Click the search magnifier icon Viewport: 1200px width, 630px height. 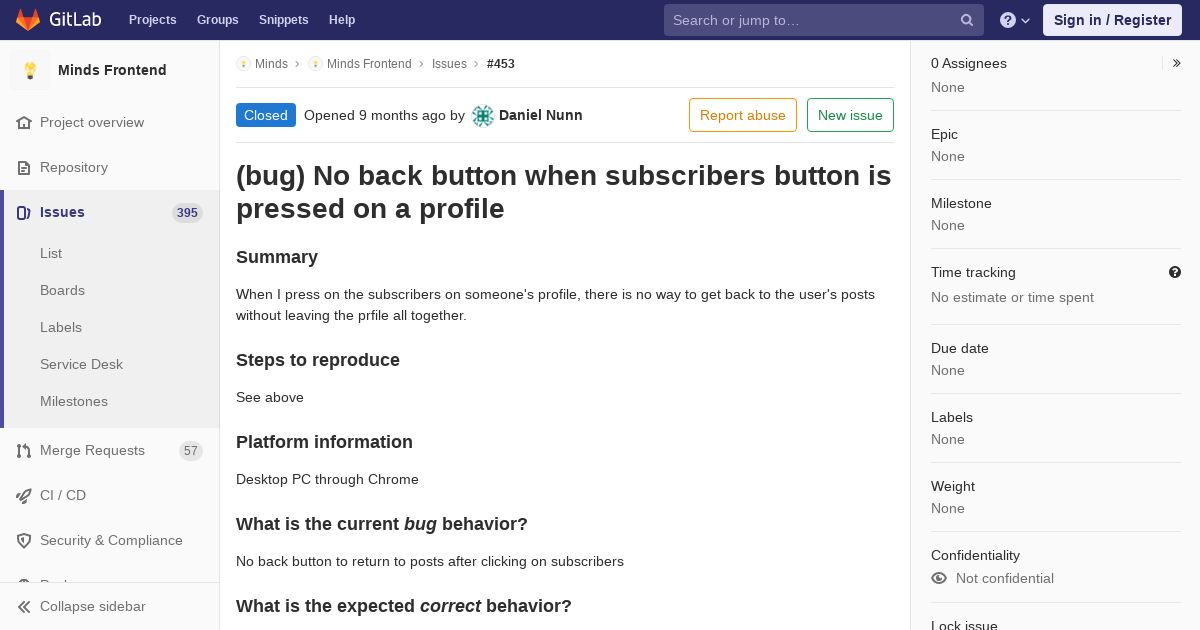pos(967,20)
